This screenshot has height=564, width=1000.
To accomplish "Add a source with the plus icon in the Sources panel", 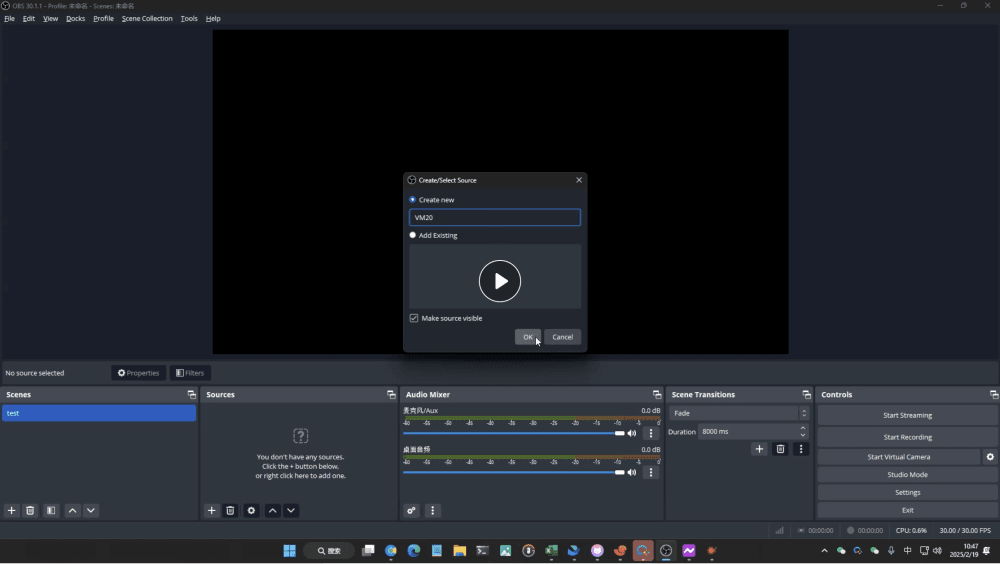I will [x=212, y=510].
